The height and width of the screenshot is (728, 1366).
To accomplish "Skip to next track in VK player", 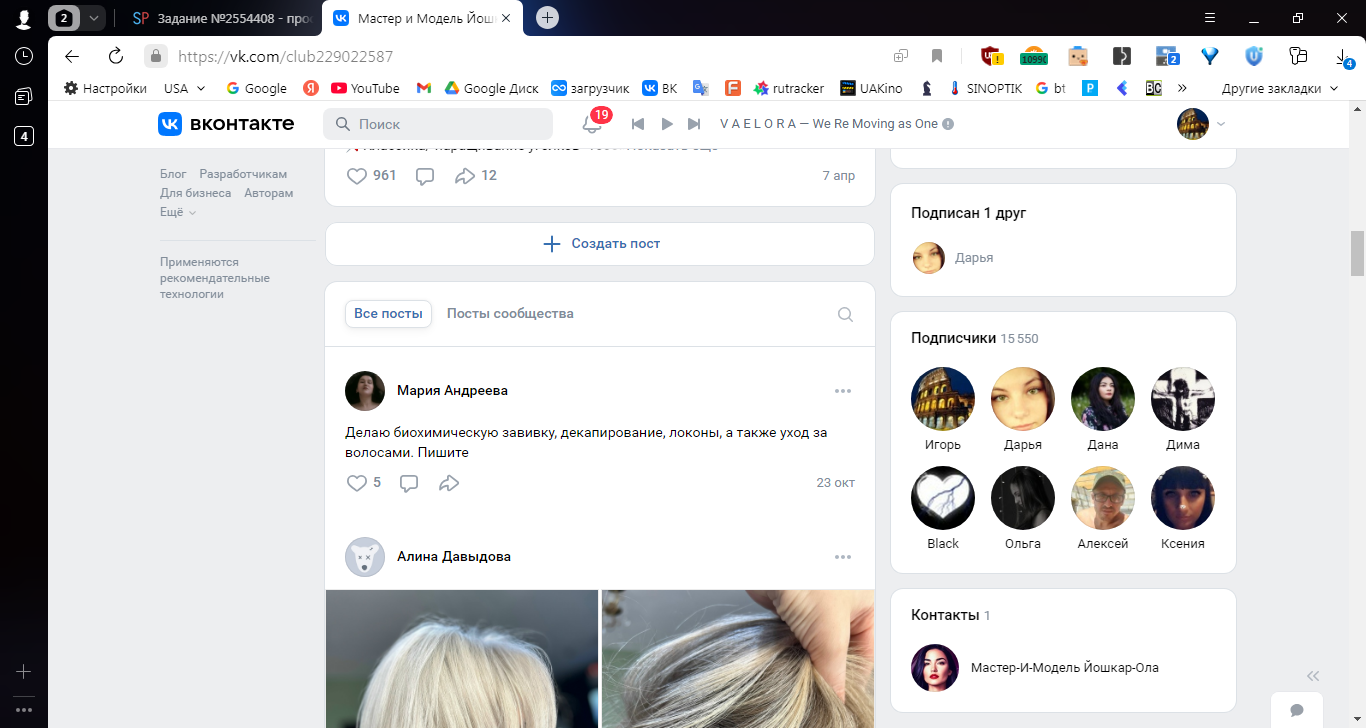I will (694, 124).
